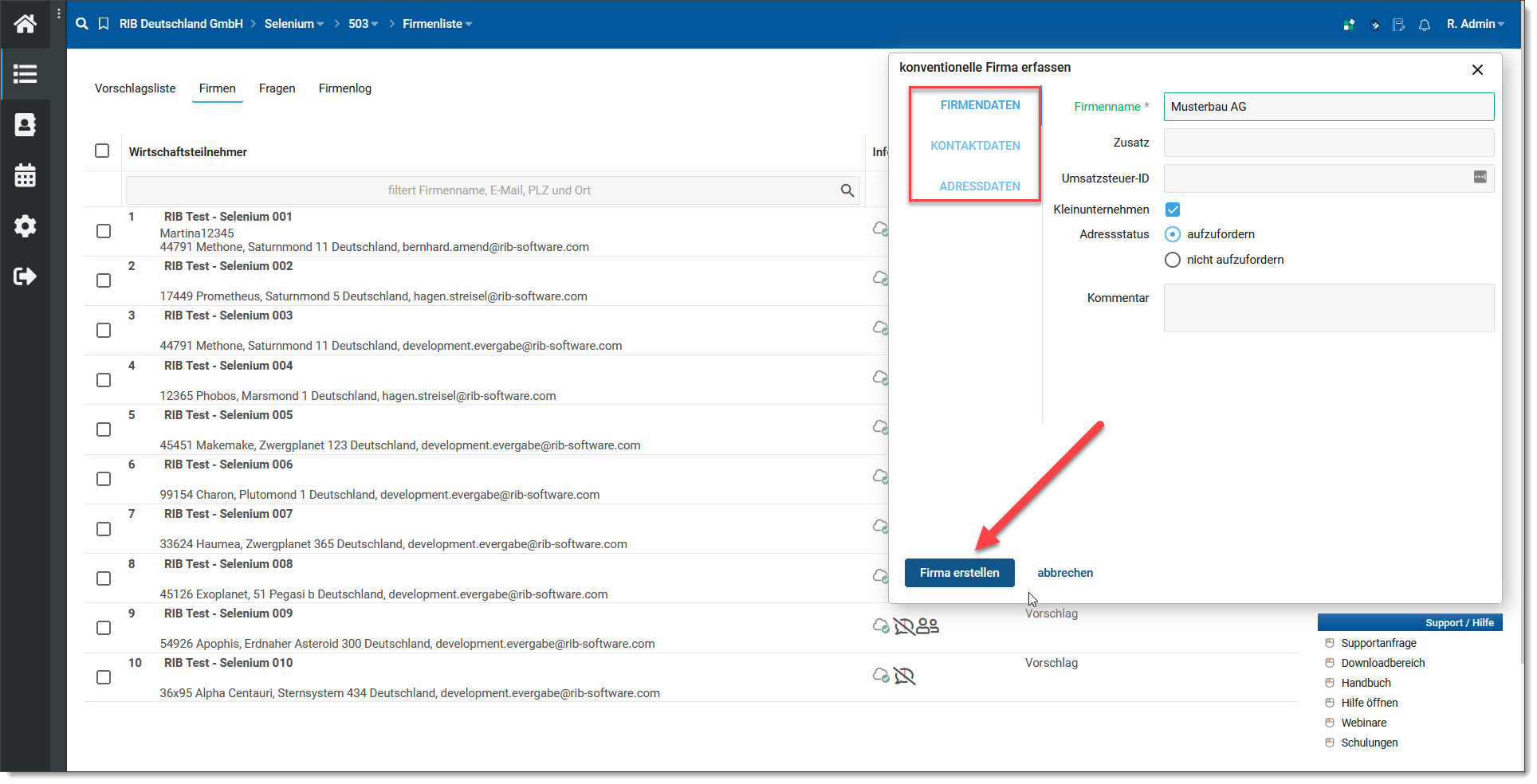Switch to the Firmen tab
Viewport: 1537px width, 784px height.
click(218, 88)
